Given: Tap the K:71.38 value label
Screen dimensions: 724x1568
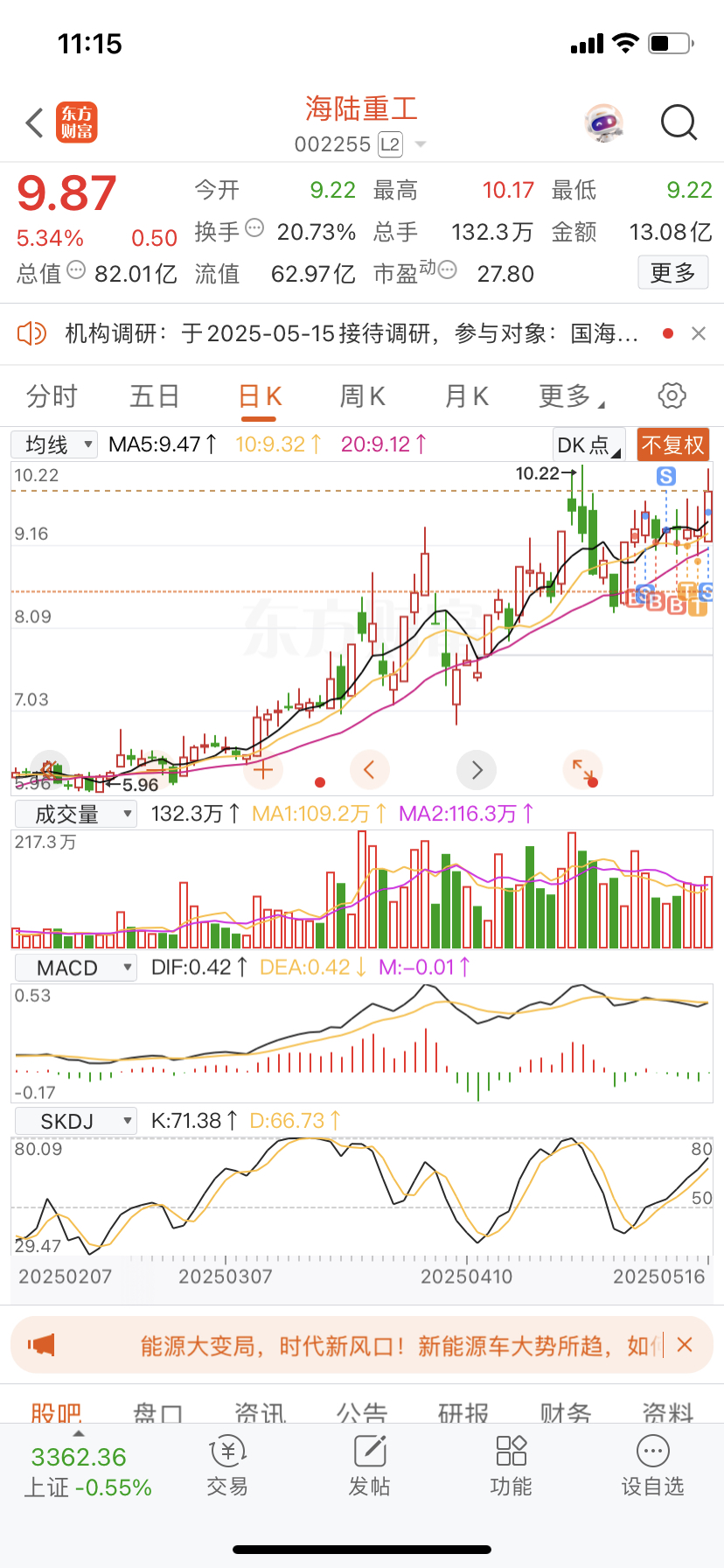Looking at the screenshot, I should tap(194, 1121).
